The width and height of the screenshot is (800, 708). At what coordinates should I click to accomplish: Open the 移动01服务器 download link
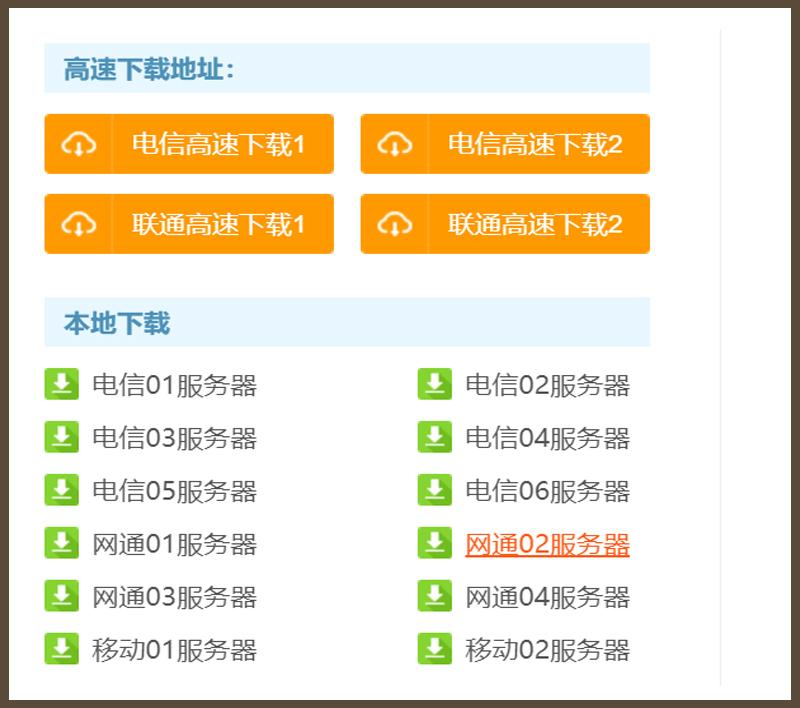[174, 650]
